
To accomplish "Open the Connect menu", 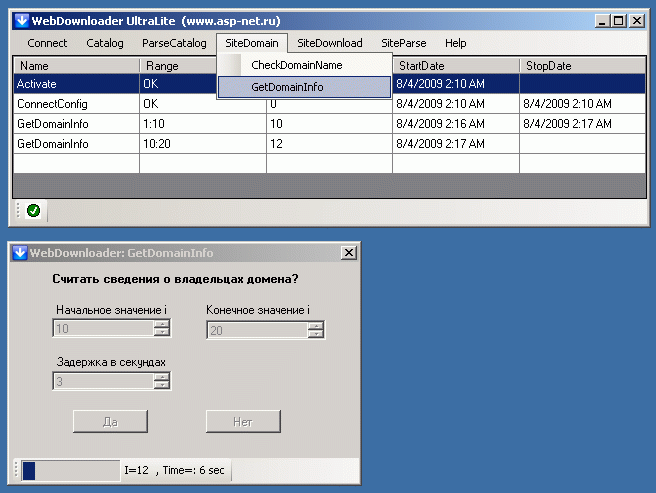I will click(x=47, y=43).
